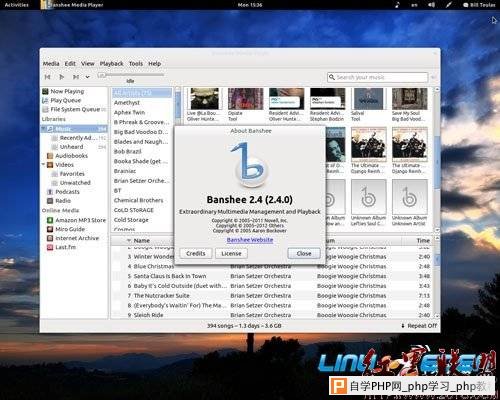Image resolution: width=500 pixels, height=400 pixels.
Task: Open the Radio source
Action: 63,201
